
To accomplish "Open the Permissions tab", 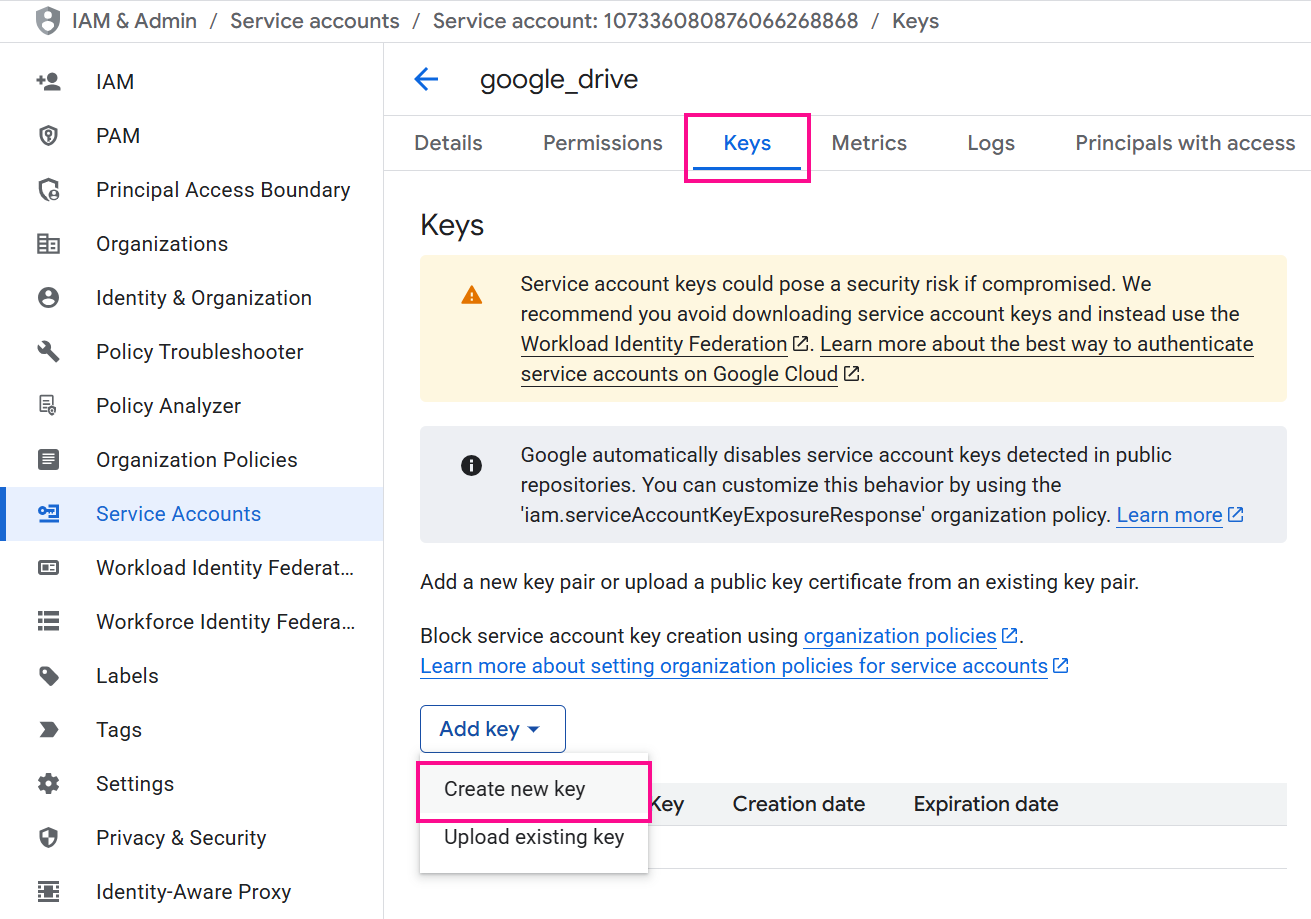I will point(601,143).
